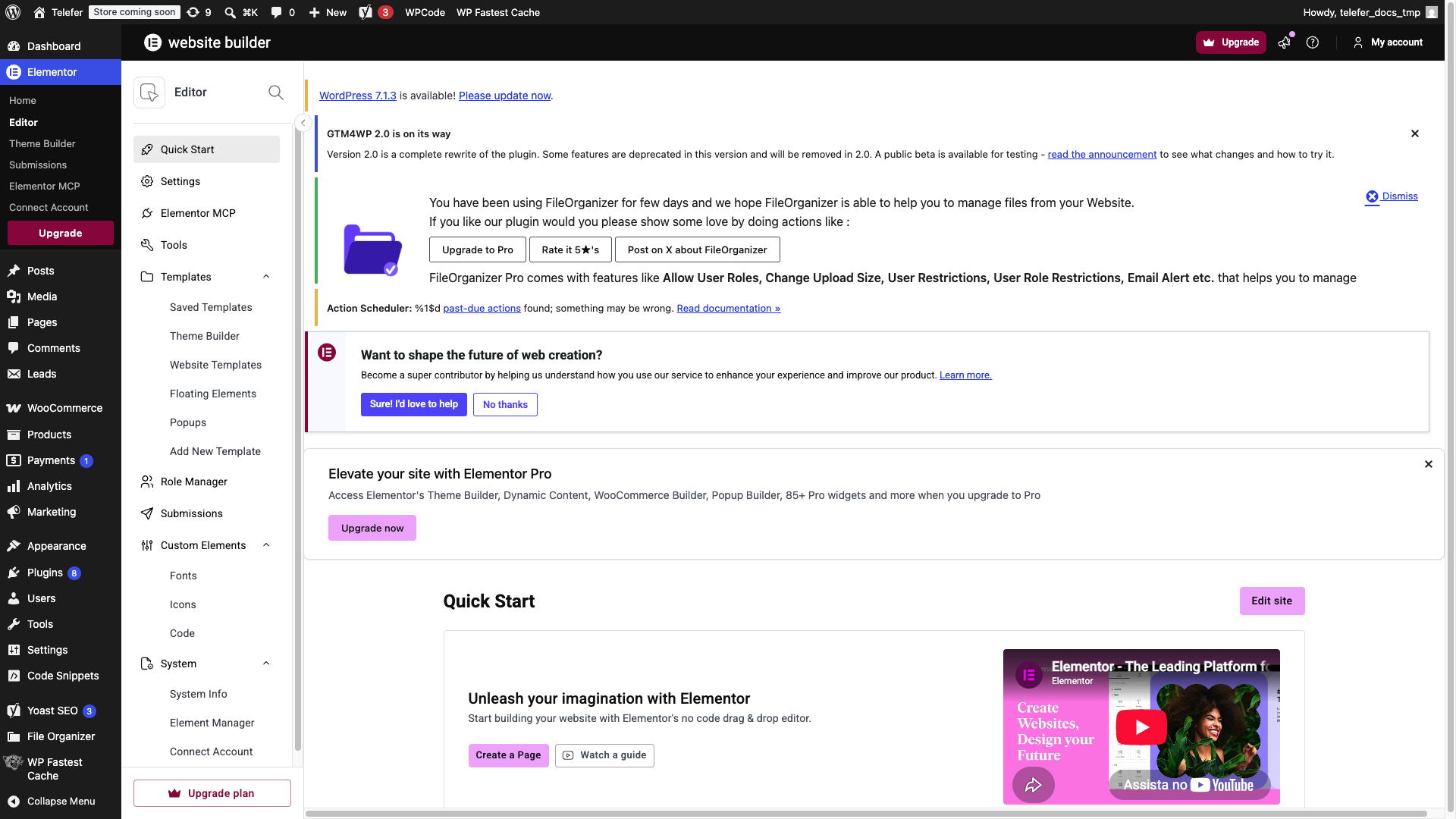Open the comments bubble in admin bar
The image size is (1456, 819).
pyautogui.click(x=283, y=12)
